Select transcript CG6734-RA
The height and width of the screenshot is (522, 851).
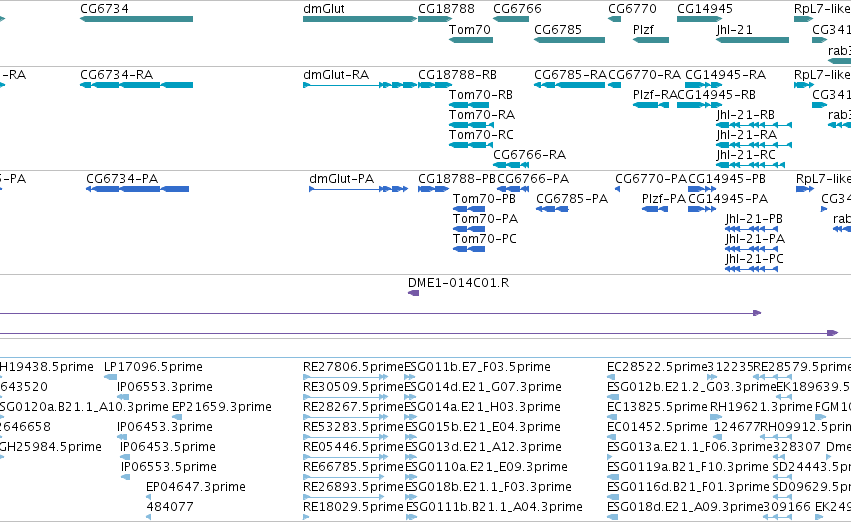tap(117, 75)
